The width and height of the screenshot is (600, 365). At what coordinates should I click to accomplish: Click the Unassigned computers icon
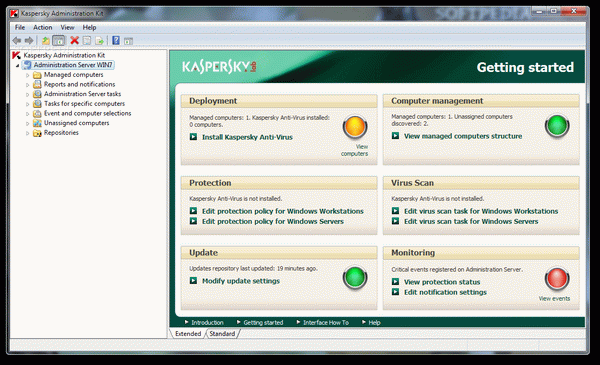[x=37, y=123]
